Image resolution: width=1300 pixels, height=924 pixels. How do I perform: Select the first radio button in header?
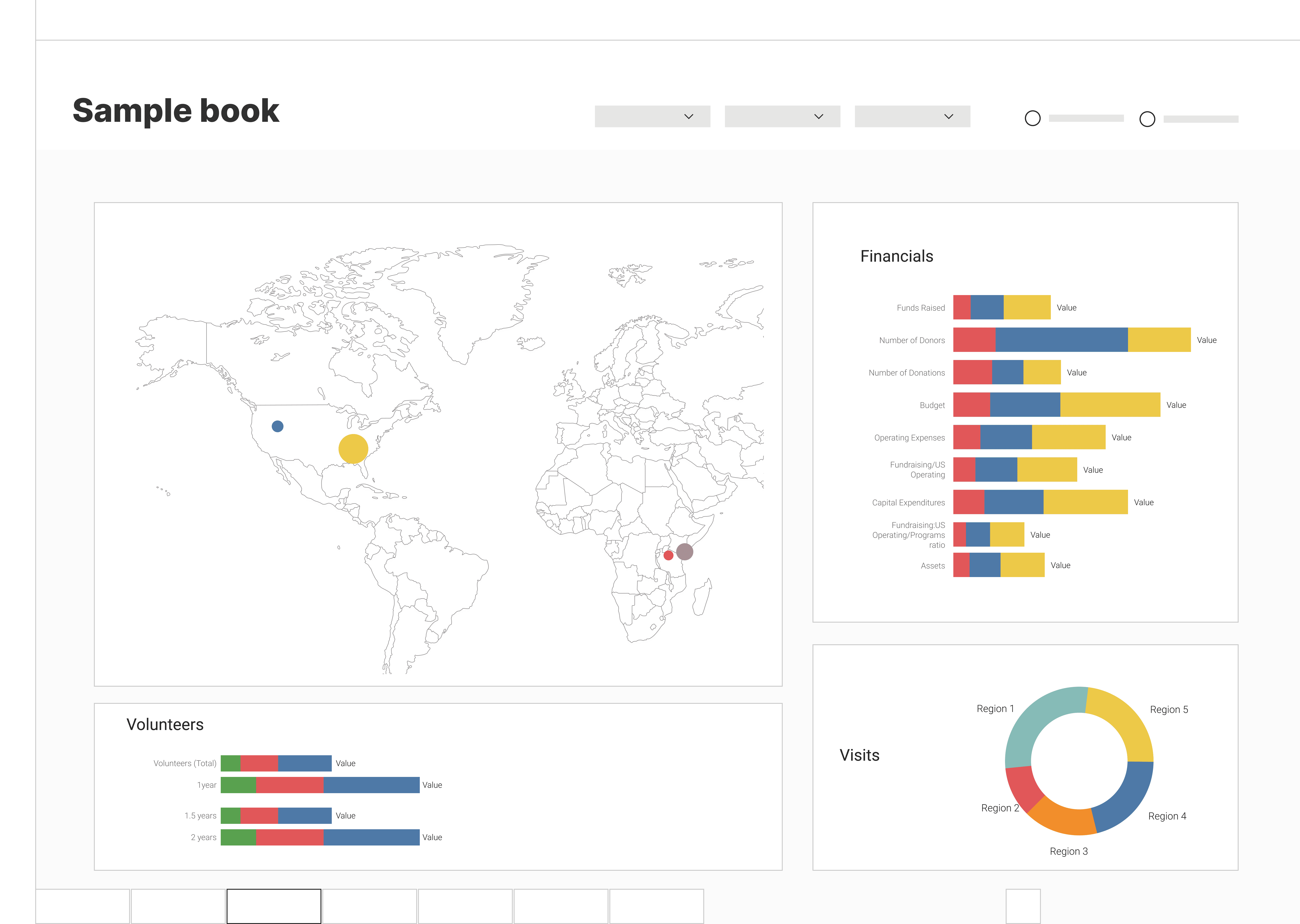1033,118
